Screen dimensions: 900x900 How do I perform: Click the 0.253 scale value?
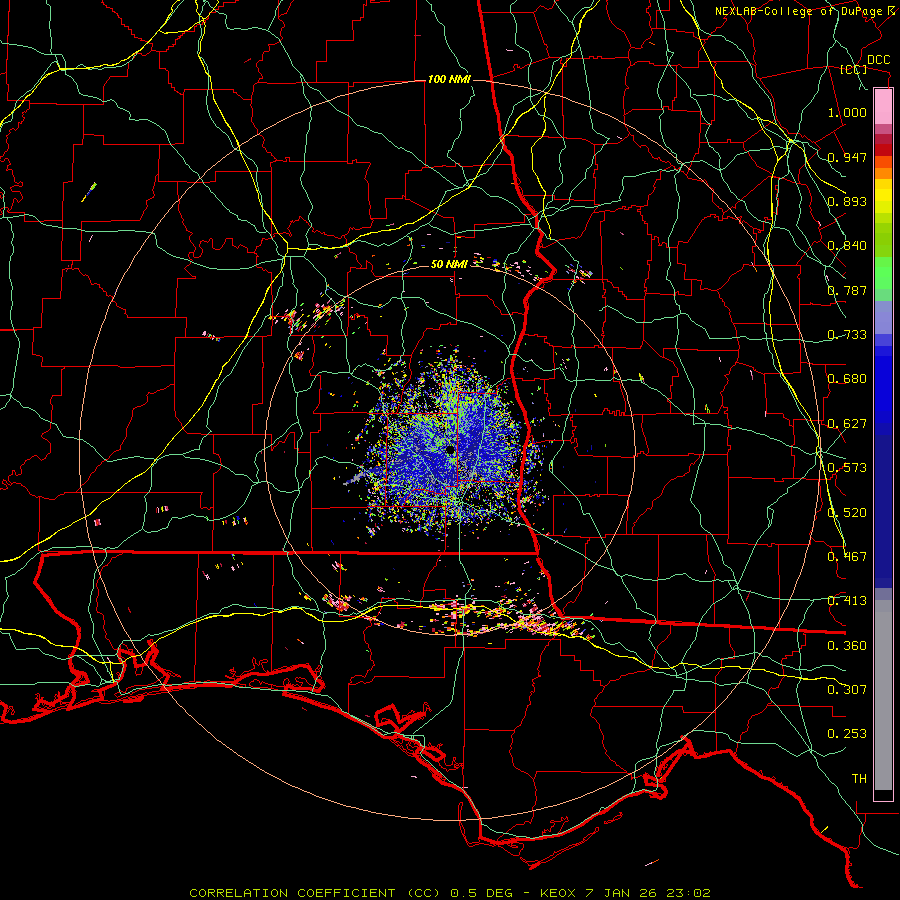tap(847, 734)
